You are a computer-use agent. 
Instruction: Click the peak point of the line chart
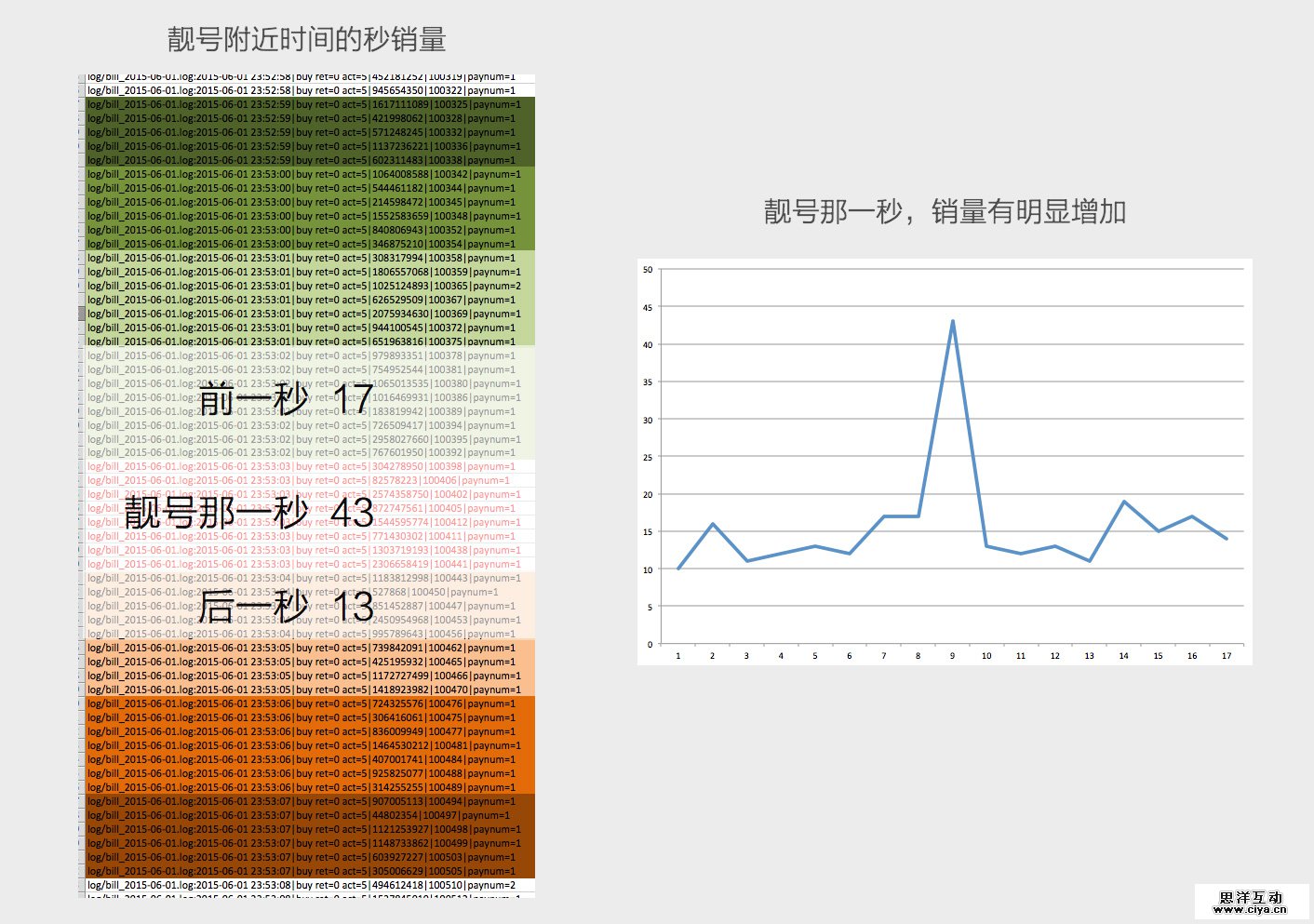[953, 321]
